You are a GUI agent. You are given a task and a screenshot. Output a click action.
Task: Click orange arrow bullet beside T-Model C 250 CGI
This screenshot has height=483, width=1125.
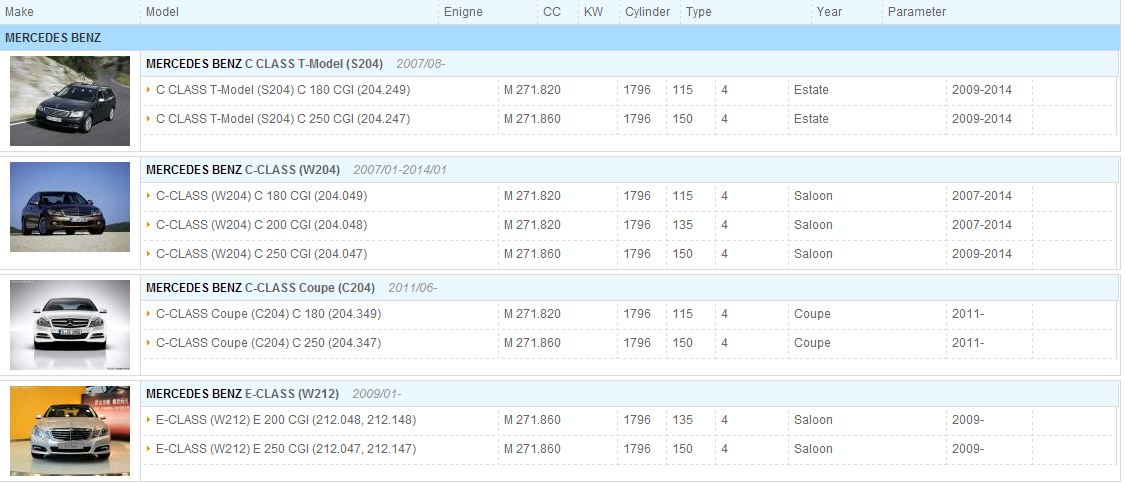point(149,118)
